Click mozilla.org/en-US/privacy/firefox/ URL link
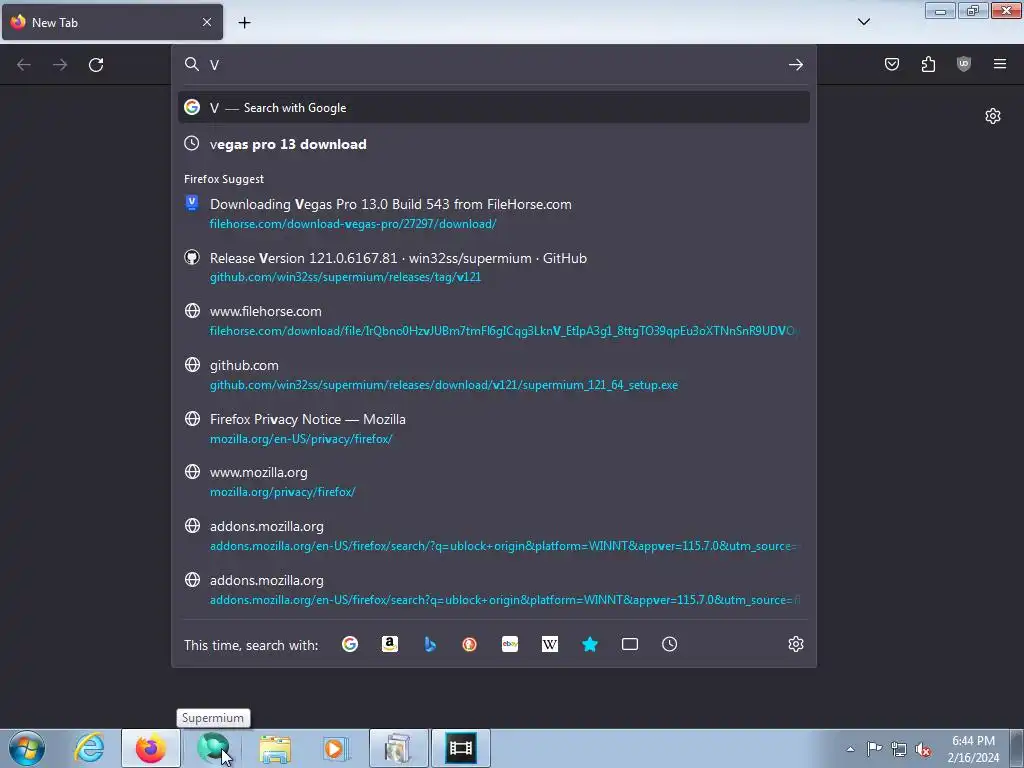Viewport: 1024px width, 768px height. coord(301,439)
